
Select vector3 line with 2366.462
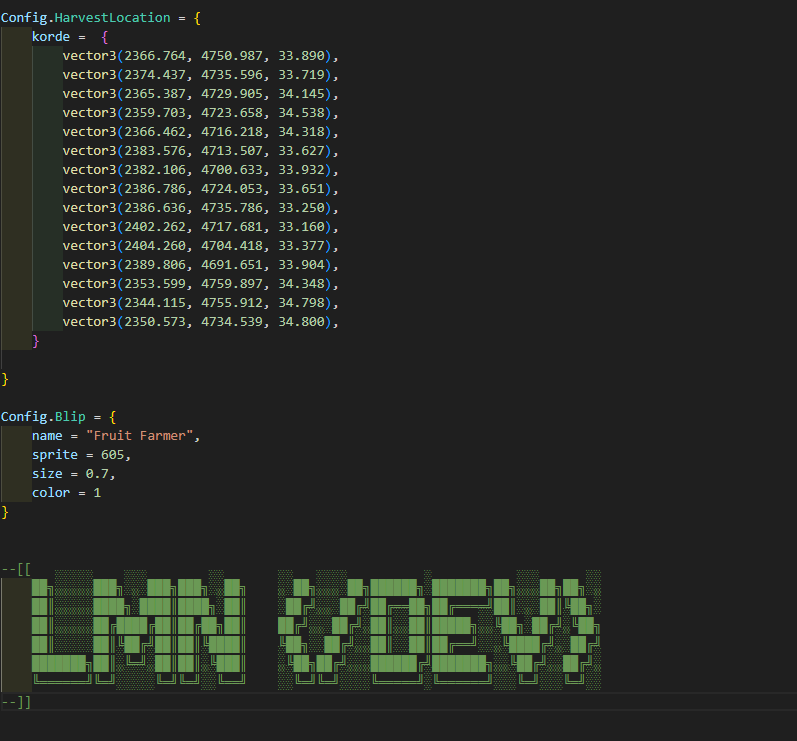point(200,132)
